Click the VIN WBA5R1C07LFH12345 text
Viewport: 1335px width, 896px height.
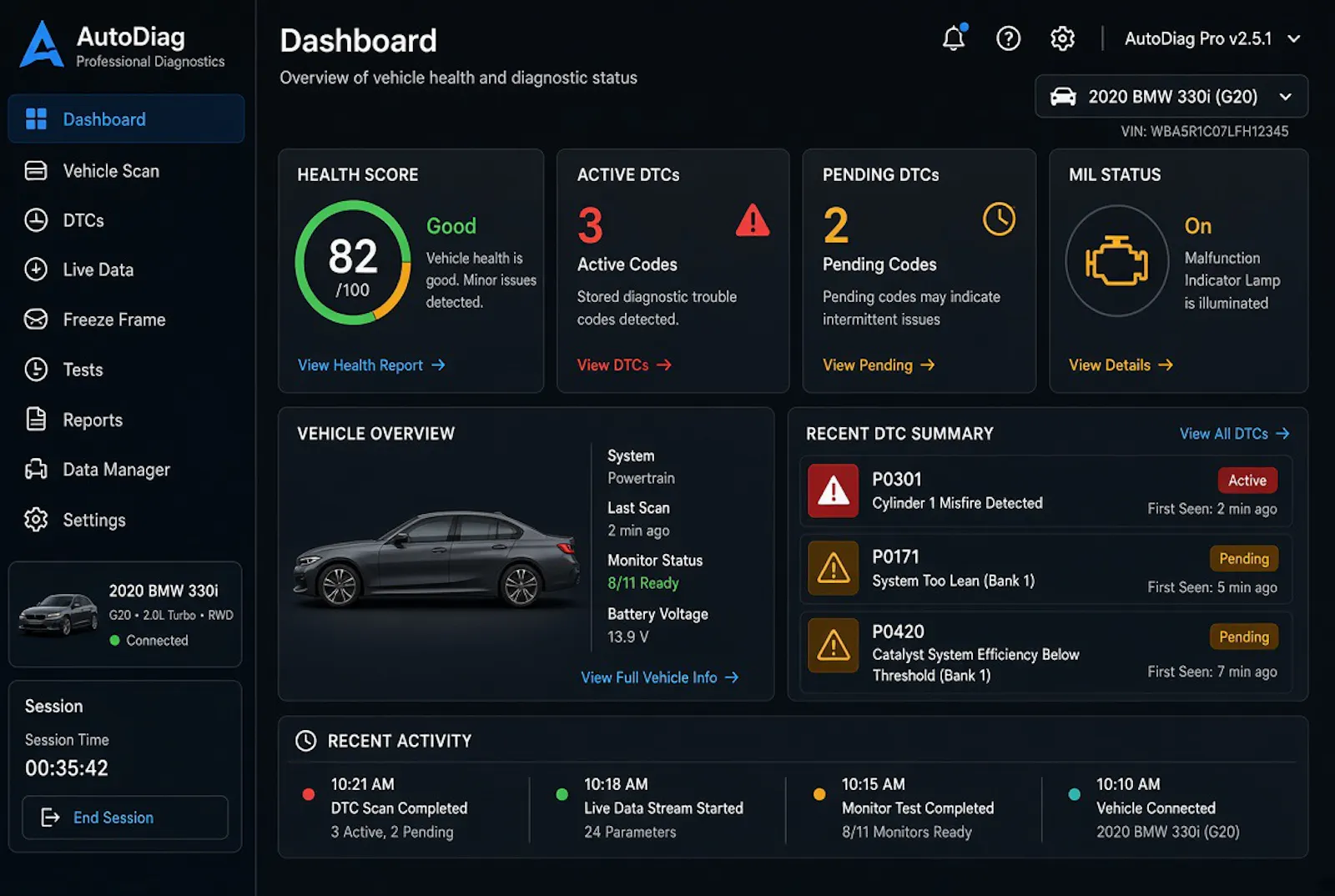1205,131
